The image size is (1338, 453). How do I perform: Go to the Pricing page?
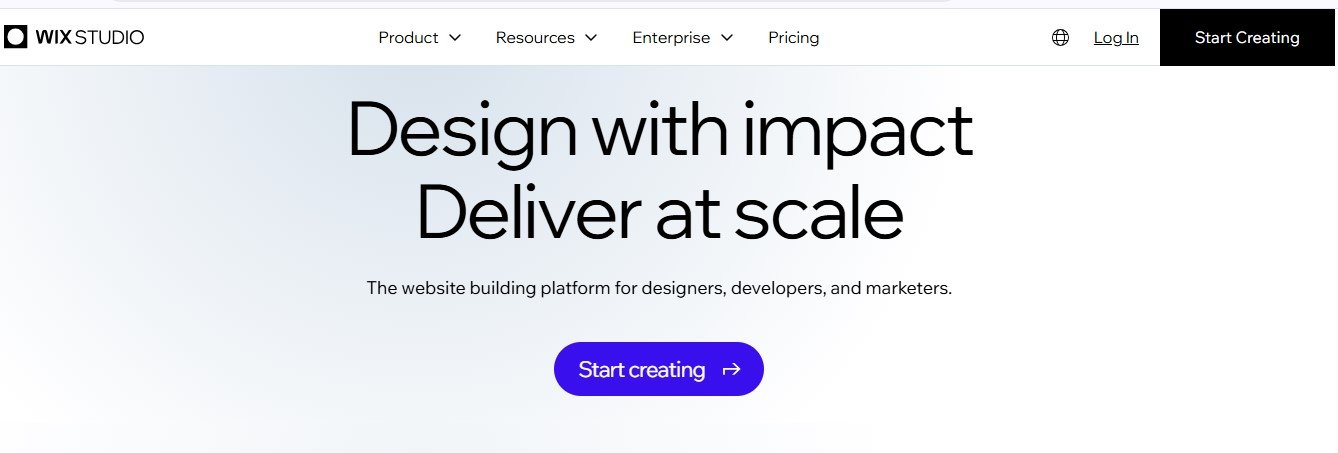coord(793,38)
